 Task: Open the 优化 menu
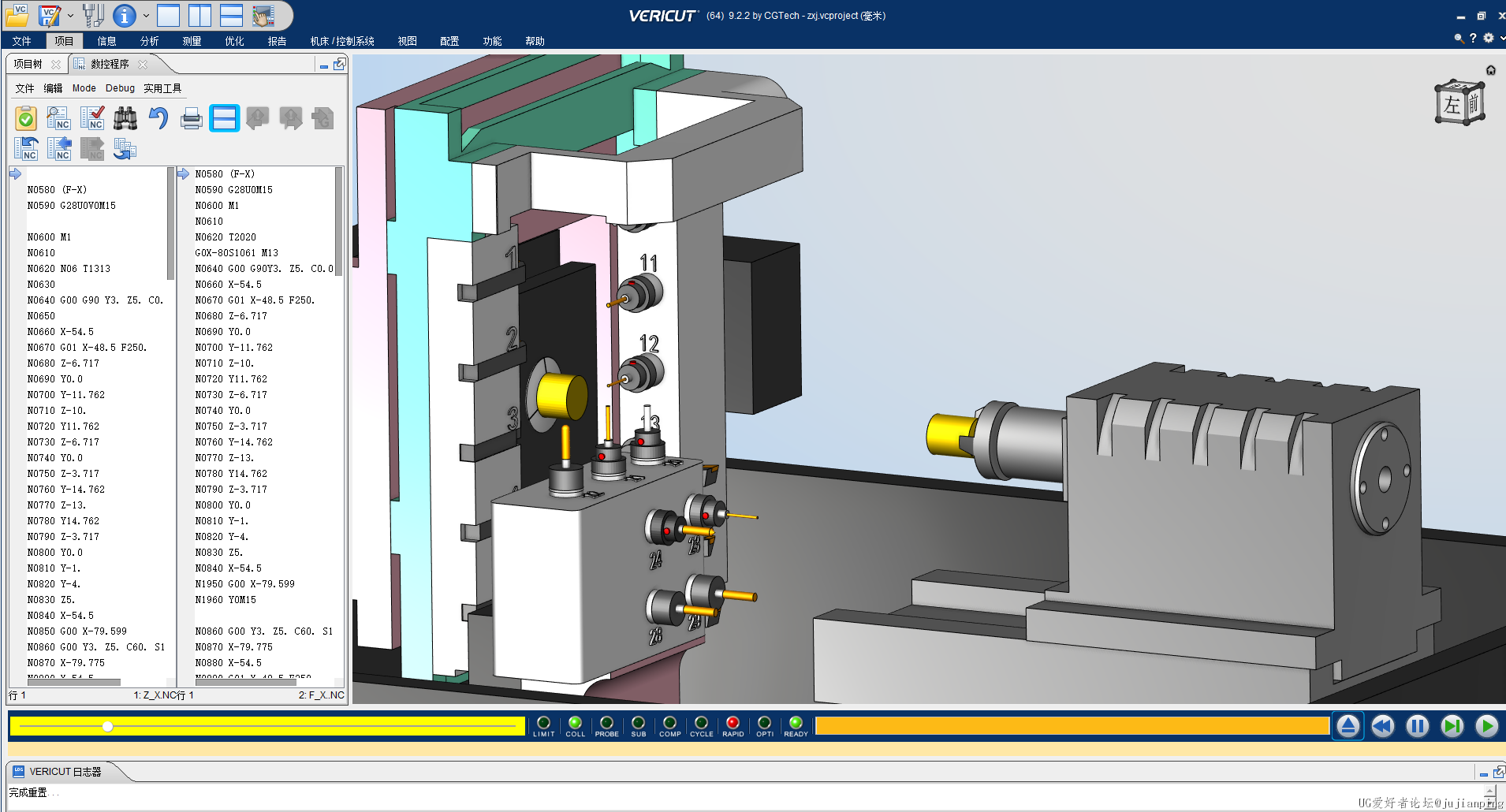click(234, 41)
